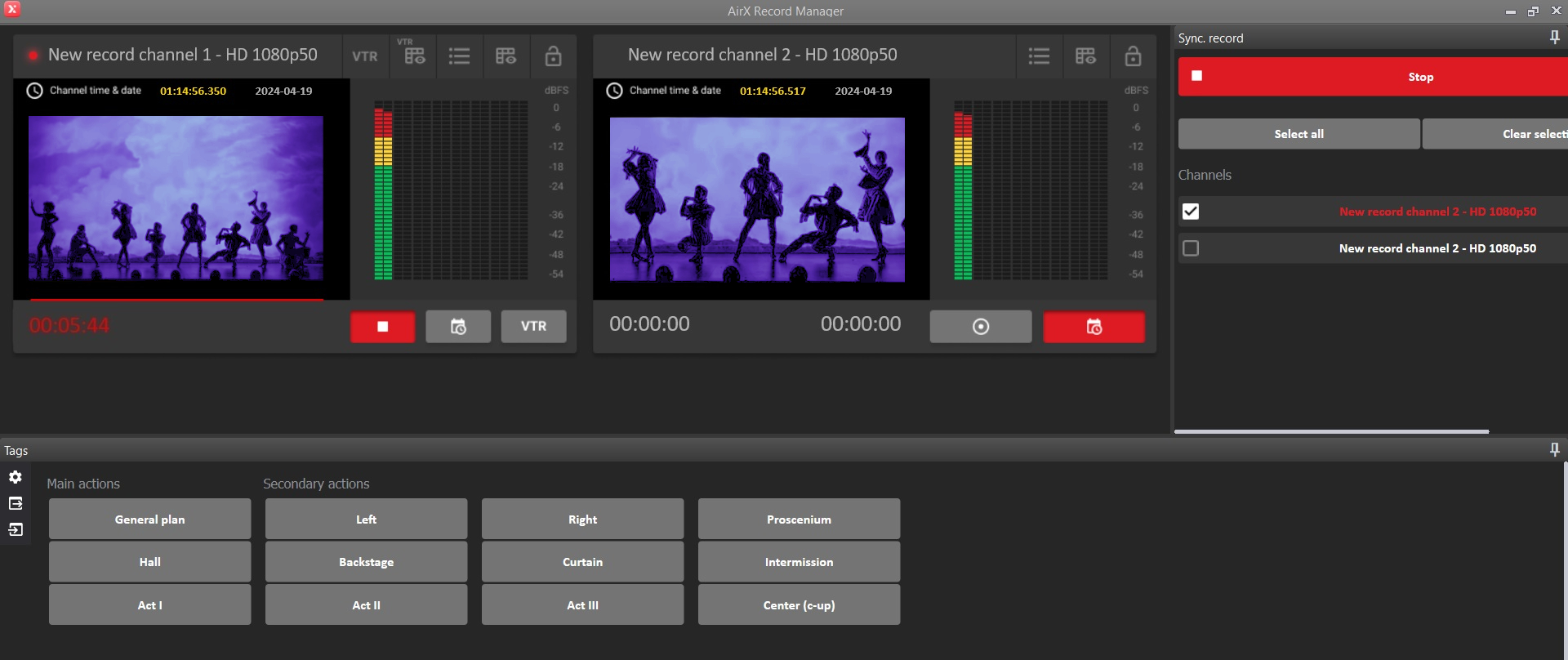Click channel 1 scheduled record button
Viewport: 1568px width, 660px height.
click(x=458, y=327)
